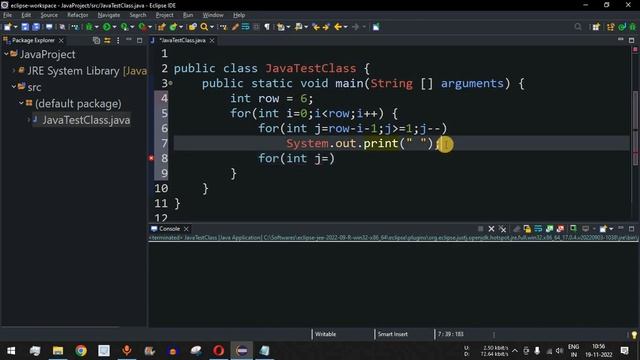640x360 pixels.
Task: Open dropdown next to Run button
Action: coord(114,27)
